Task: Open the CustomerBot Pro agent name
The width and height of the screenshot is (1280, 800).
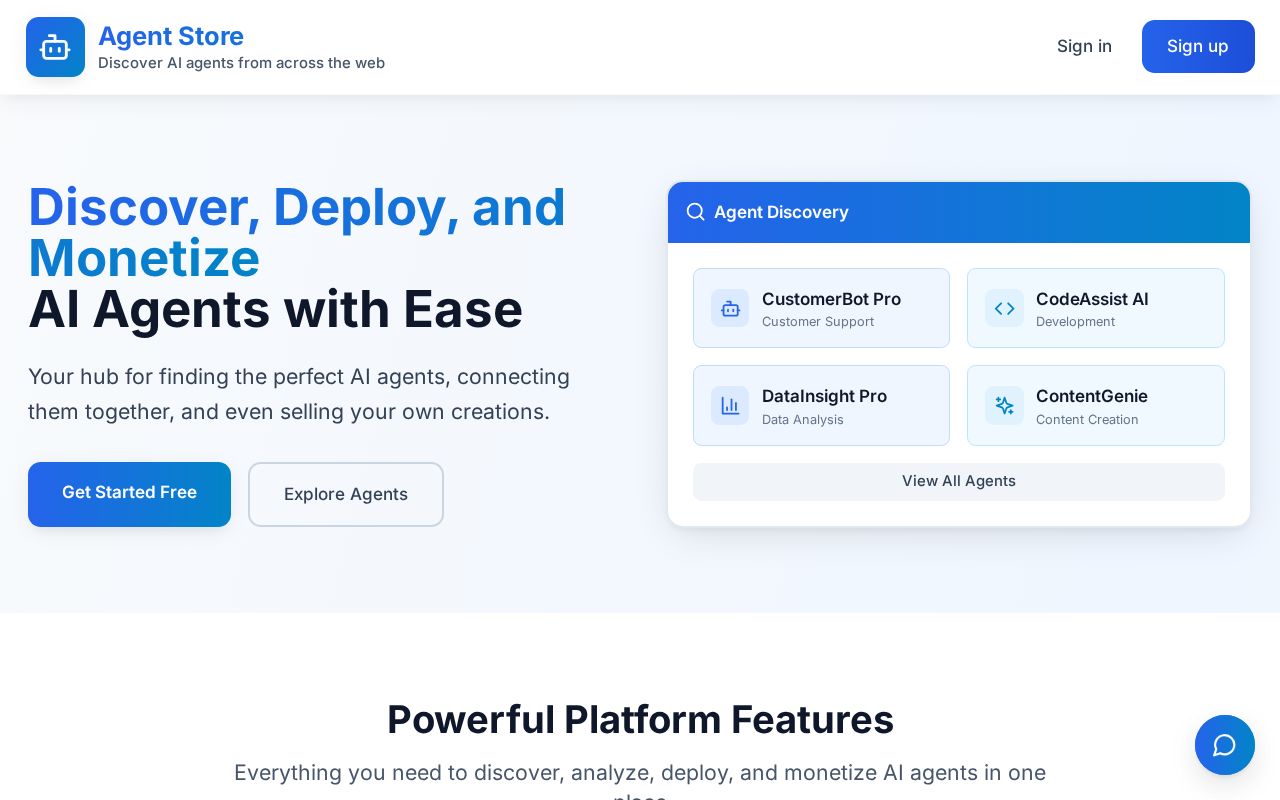Action: pyautogui.click(x=831, y=299)
